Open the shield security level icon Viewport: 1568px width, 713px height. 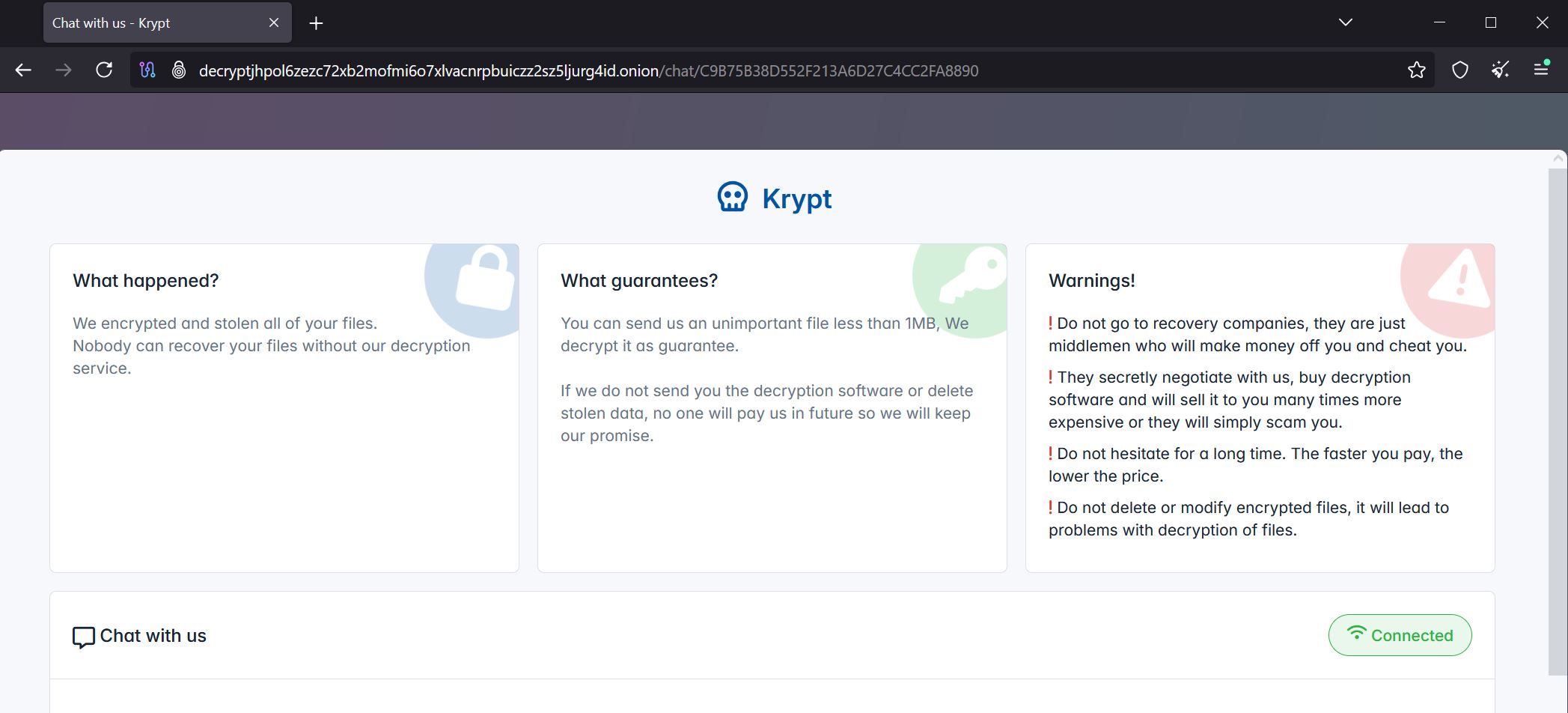point(1460,70)
